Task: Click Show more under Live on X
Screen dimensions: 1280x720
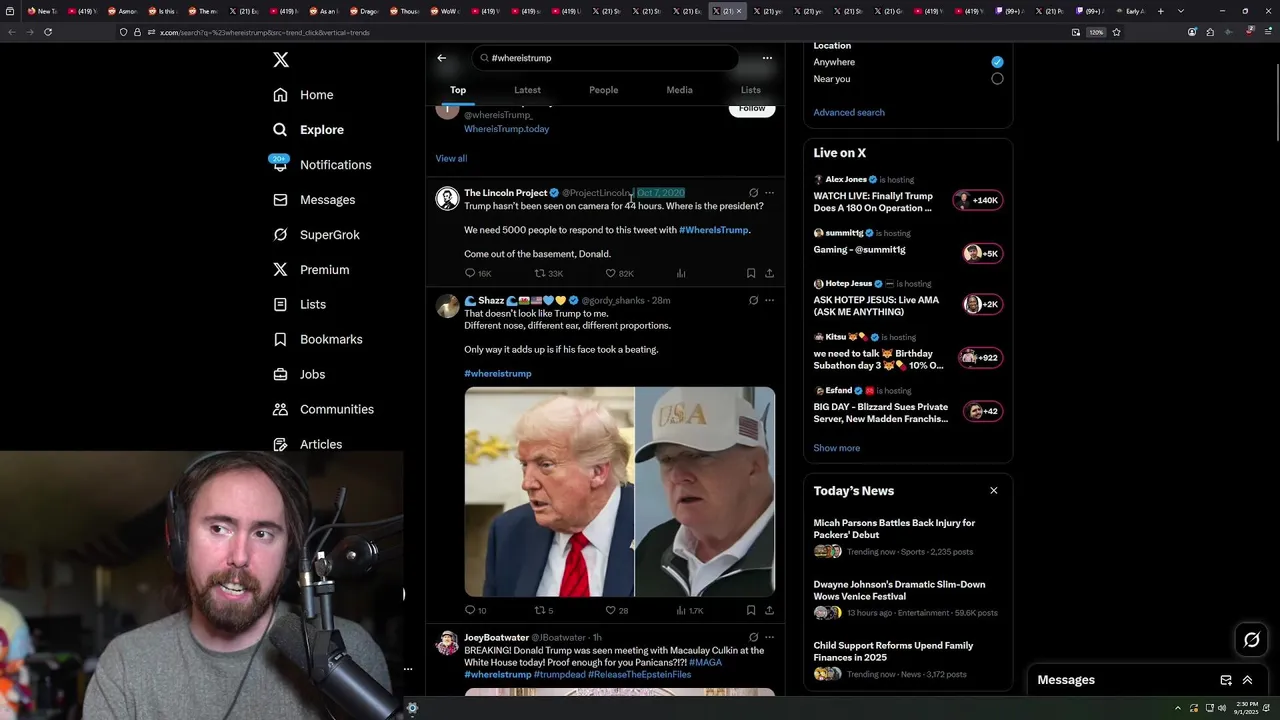Action: click(836, 448)
